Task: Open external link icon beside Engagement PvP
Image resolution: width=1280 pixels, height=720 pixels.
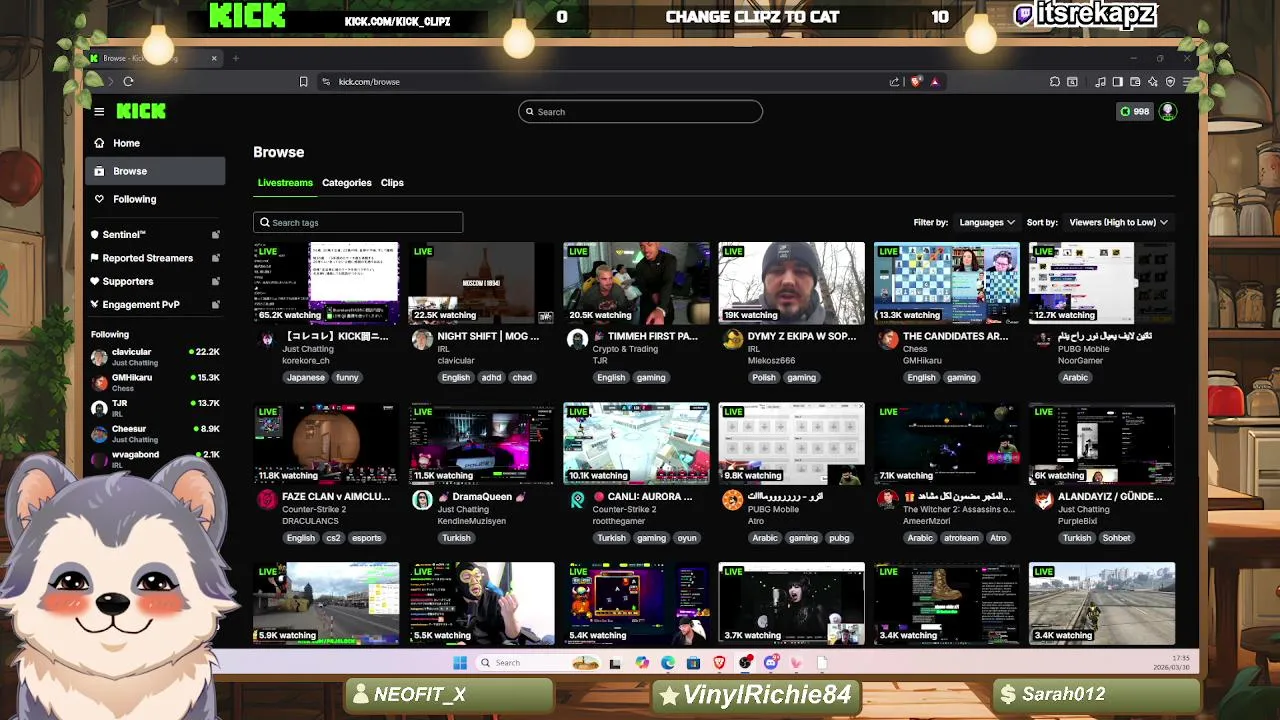Action: click(x=215, y=304)
